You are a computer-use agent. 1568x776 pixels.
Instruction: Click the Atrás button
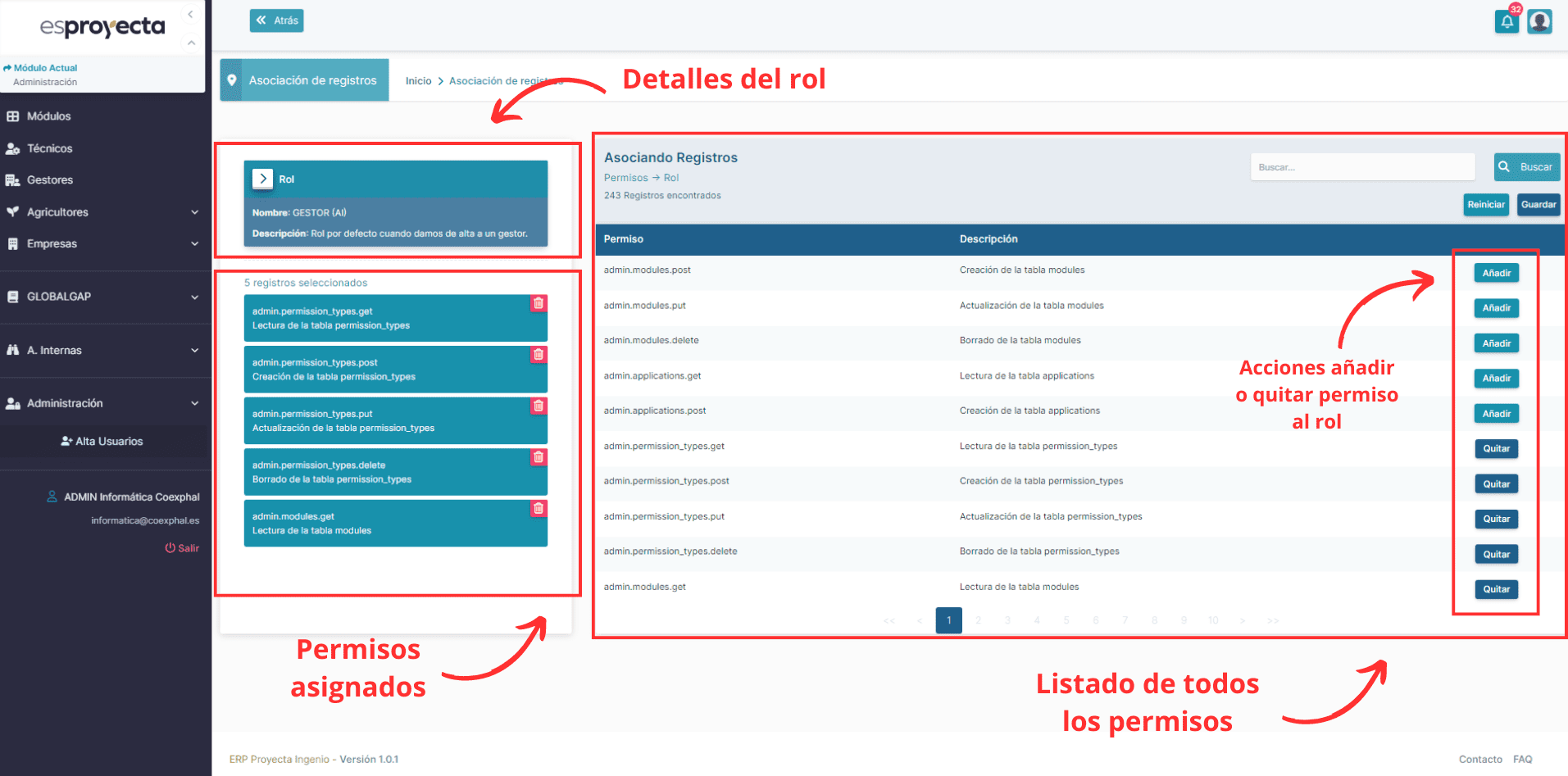276,20
